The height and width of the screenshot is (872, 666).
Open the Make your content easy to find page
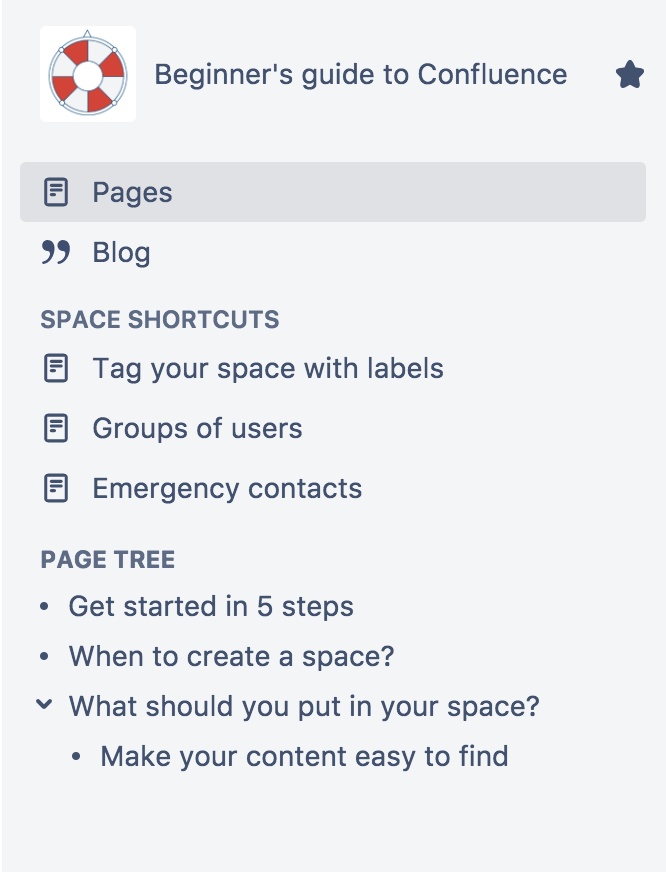302,756
